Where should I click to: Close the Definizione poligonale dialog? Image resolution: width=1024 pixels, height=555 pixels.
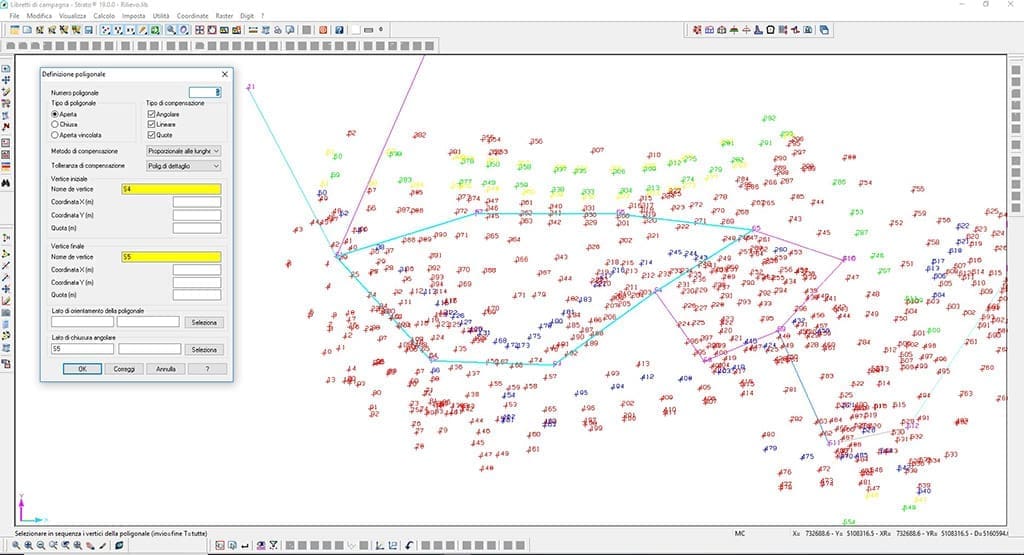click(x=225, y=74)
